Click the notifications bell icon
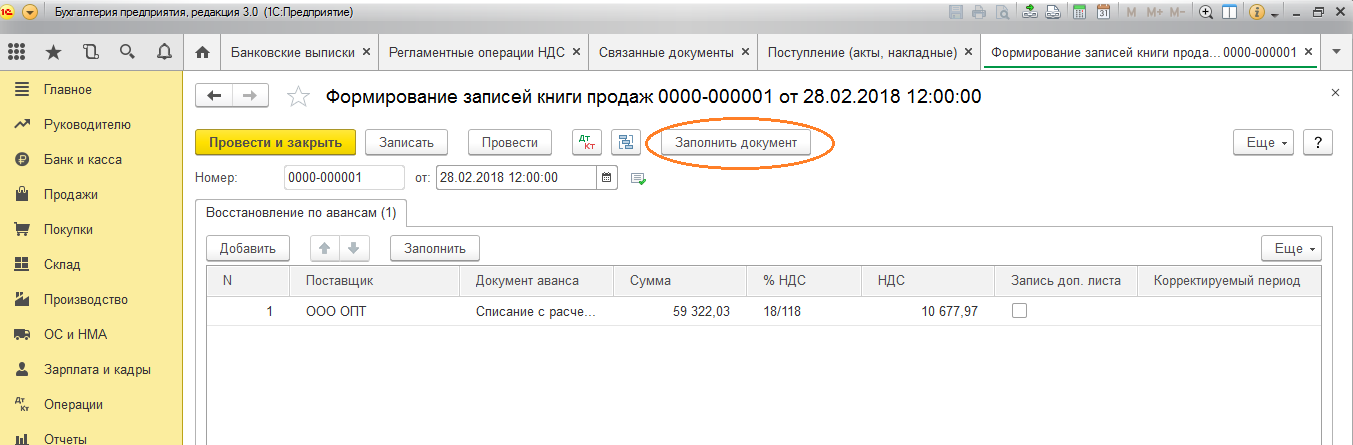 click(x=164, y=51)
